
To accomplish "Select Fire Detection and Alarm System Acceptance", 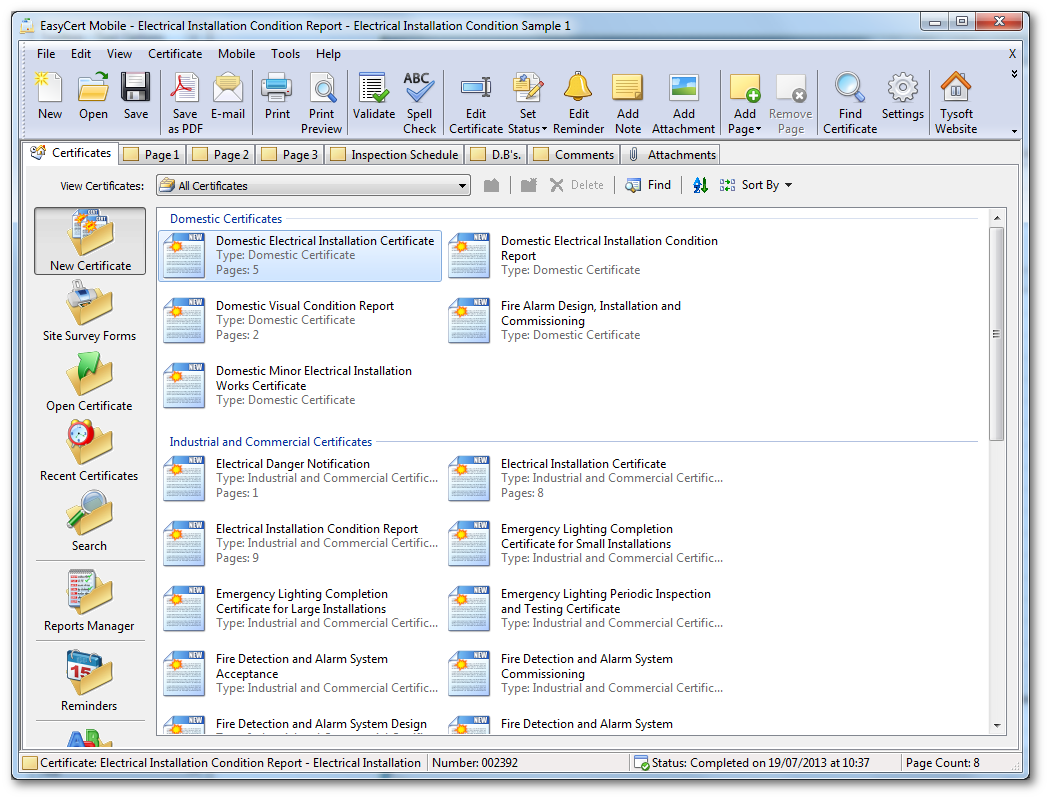I will tap(300, 673).
